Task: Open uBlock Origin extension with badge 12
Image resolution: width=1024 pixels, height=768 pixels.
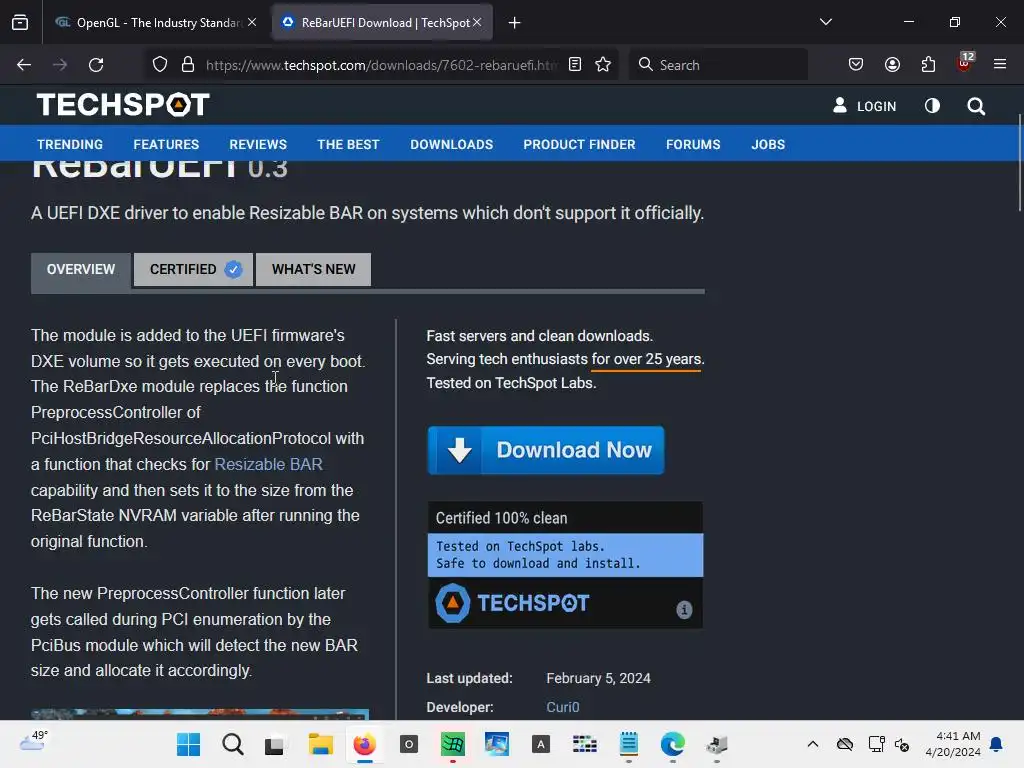Action: tap(965, 63)
